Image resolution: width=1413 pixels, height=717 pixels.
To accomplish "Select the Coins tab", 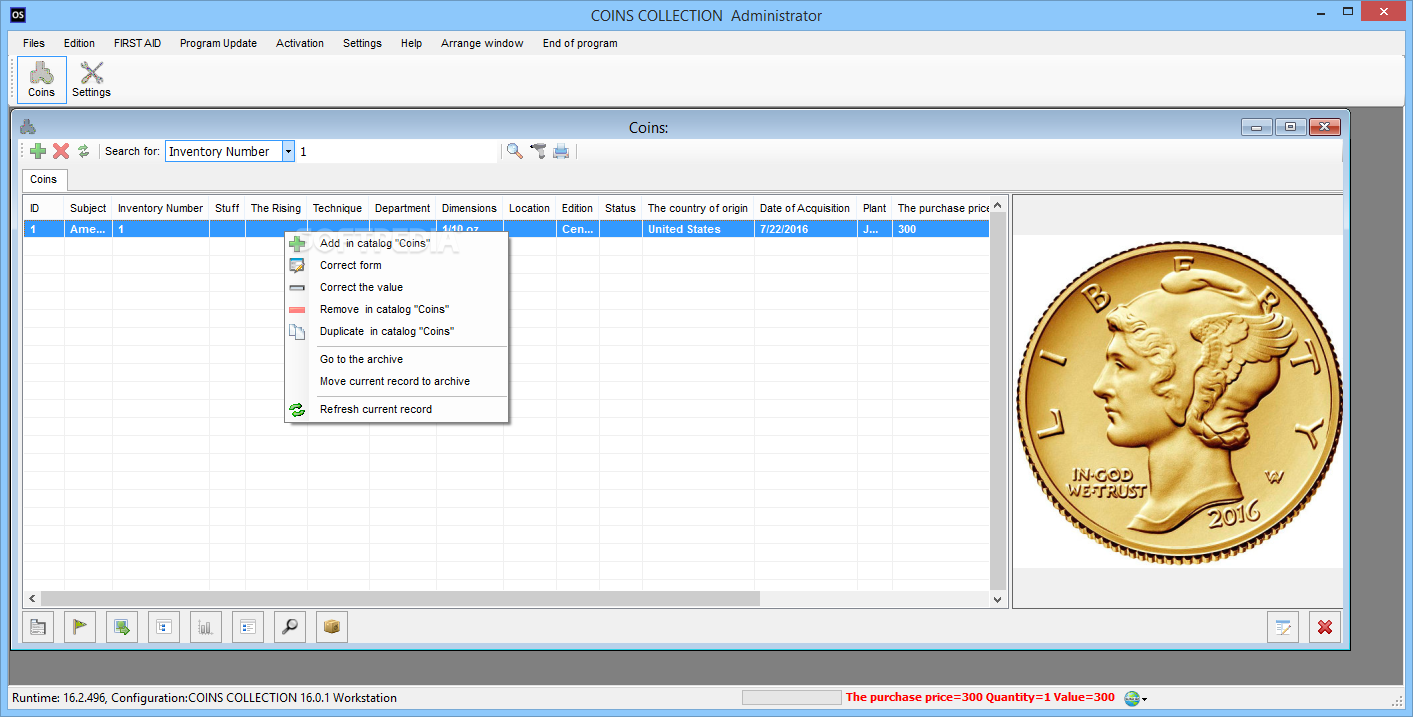I will 43,180.
